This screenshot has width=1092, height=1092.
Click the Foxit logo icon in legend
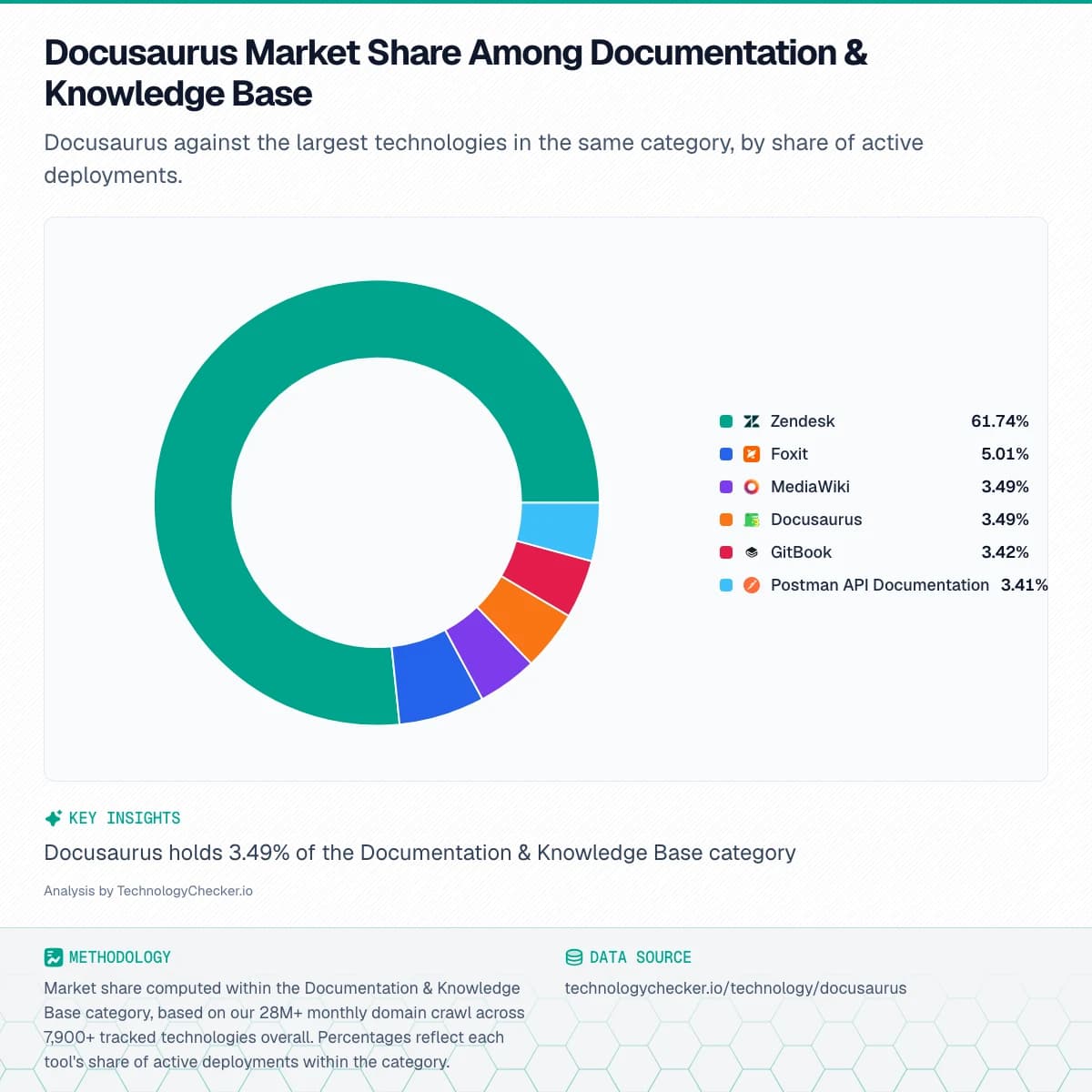tap(752, 454)
